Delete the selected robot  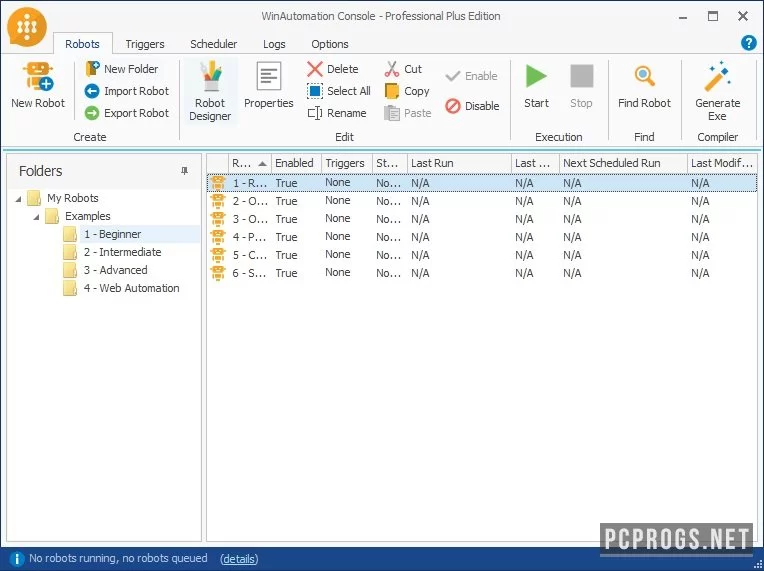pos(333,69)
